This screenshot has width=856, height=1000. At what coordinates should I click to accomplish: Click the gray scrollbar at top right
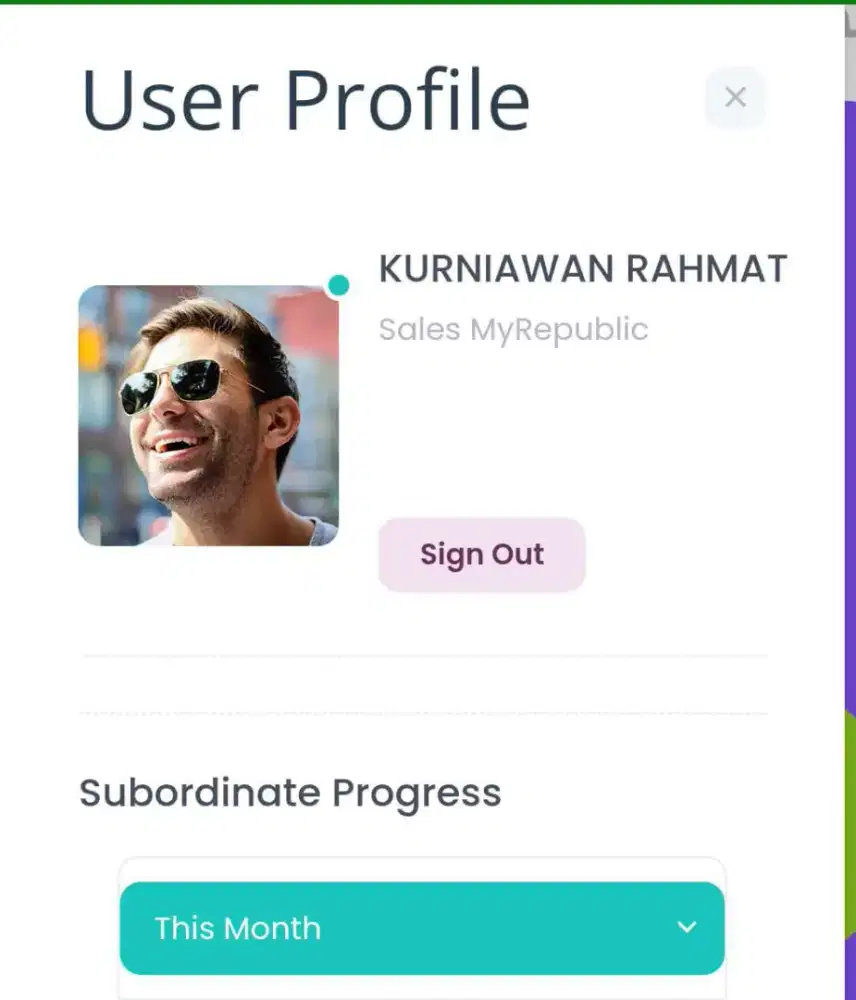(x=850, y=50)
